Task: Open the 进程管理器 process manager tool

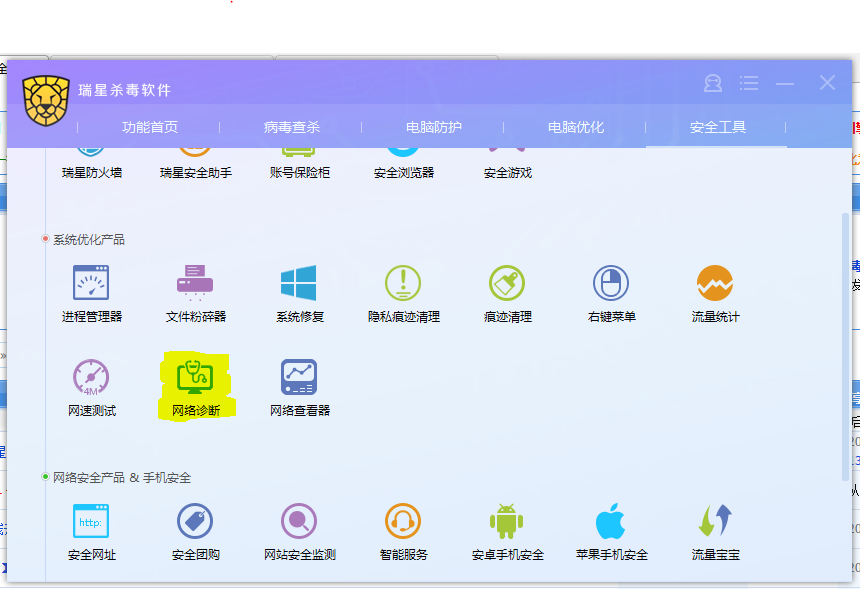Action: 91,293
